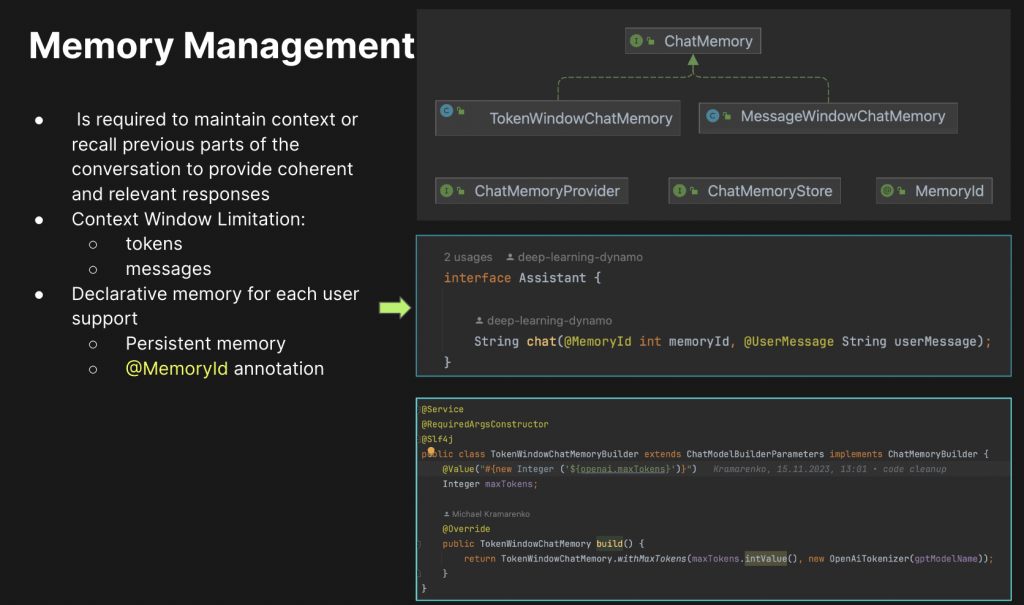Click the class icon on TokenWindowChatMemory node
1024x605 pixels.
point(446,110)
